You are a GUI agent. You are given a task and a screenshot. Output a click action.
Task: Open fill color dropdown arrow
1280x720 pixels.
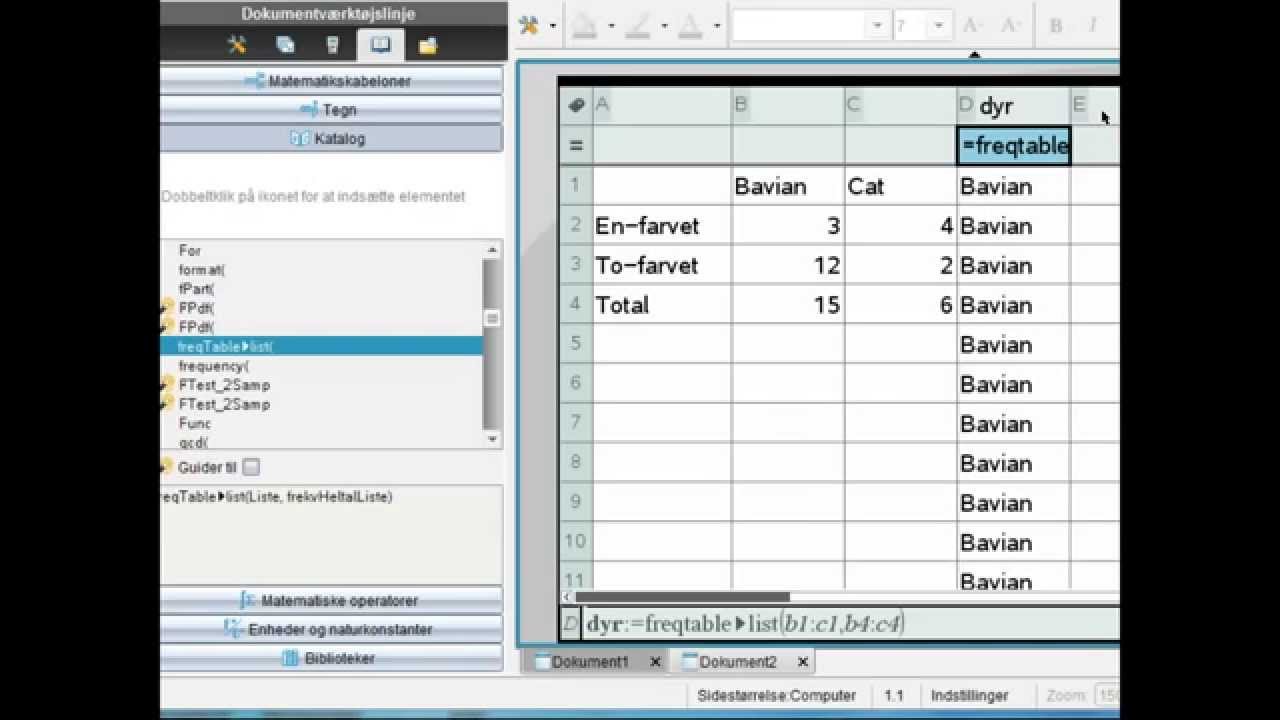pyautogui.click(x=611, y=26)
